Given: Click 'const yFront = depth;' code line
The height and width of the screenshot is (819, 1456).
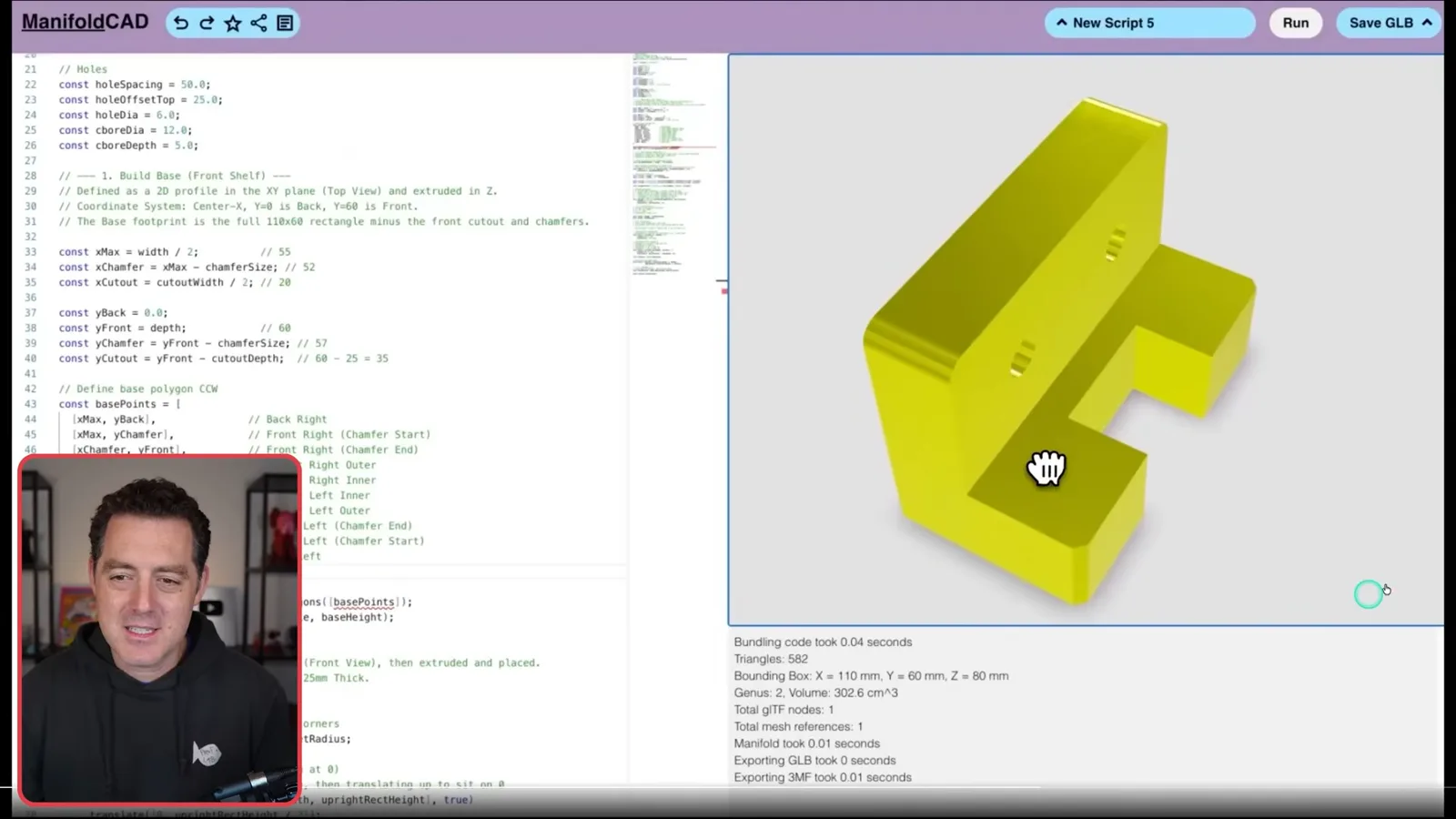Looking at the screenshot, I should click(x=122, y=328).
